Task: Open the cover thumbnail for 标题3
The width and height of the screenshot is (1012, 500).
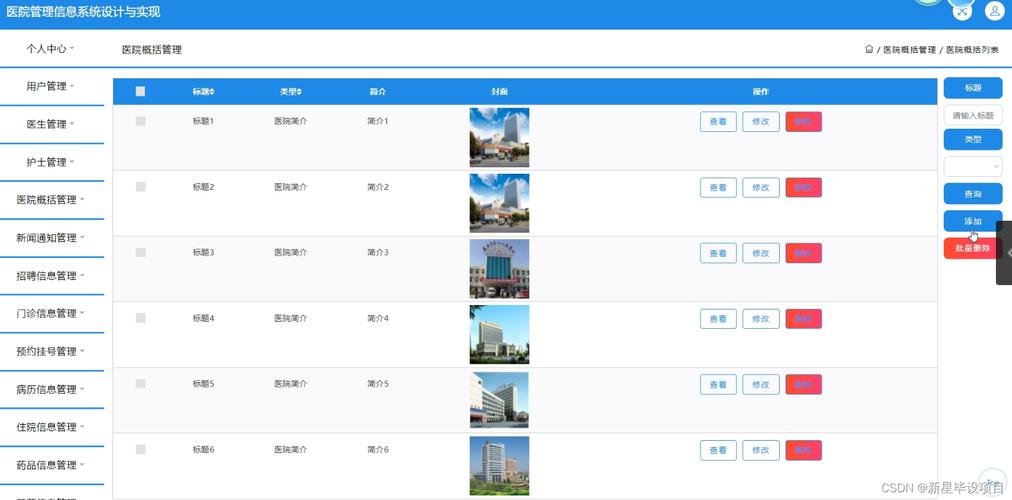Action: tap(499, 268)
